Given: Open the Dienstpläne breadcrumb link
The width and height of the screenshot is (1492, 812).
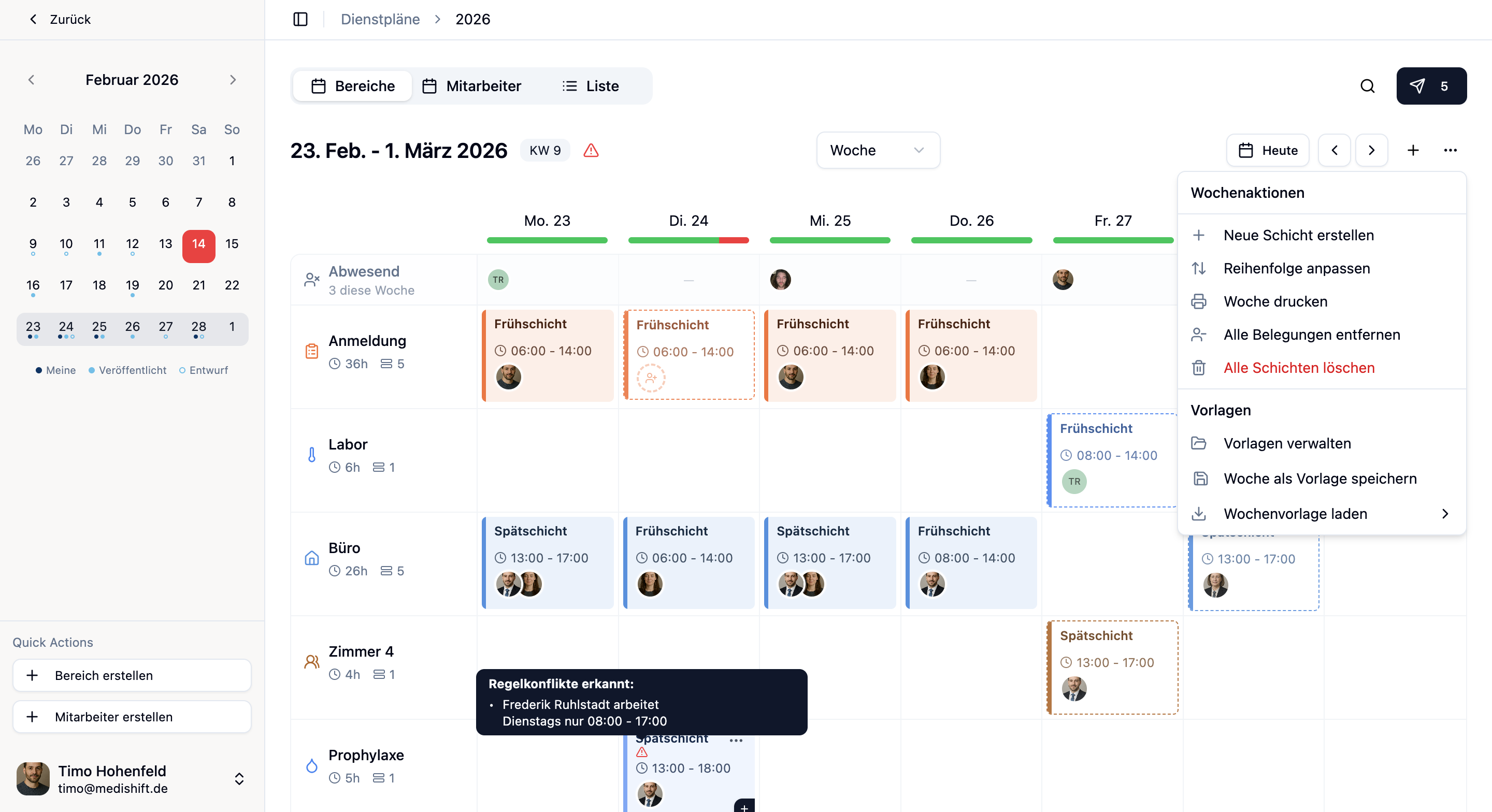Looking at the screenshot, I should click(380, 19).
